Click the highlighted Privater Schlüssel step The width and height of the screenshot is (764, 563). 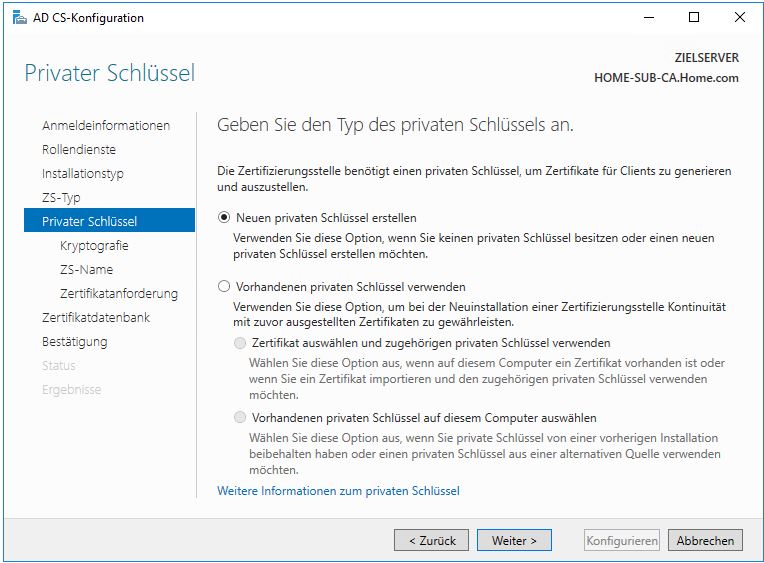pos(90,221)
